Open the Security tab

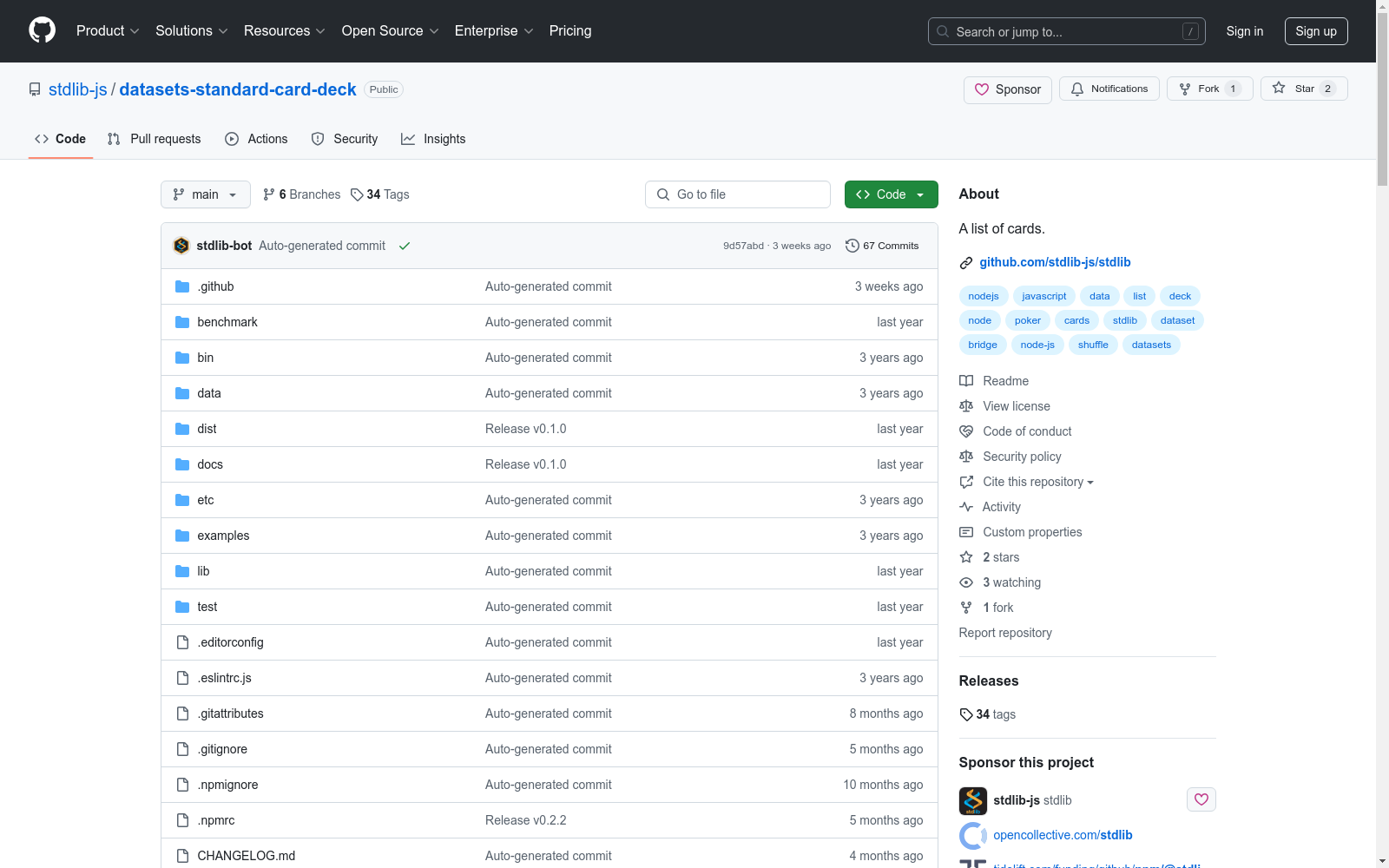point(345,139)
